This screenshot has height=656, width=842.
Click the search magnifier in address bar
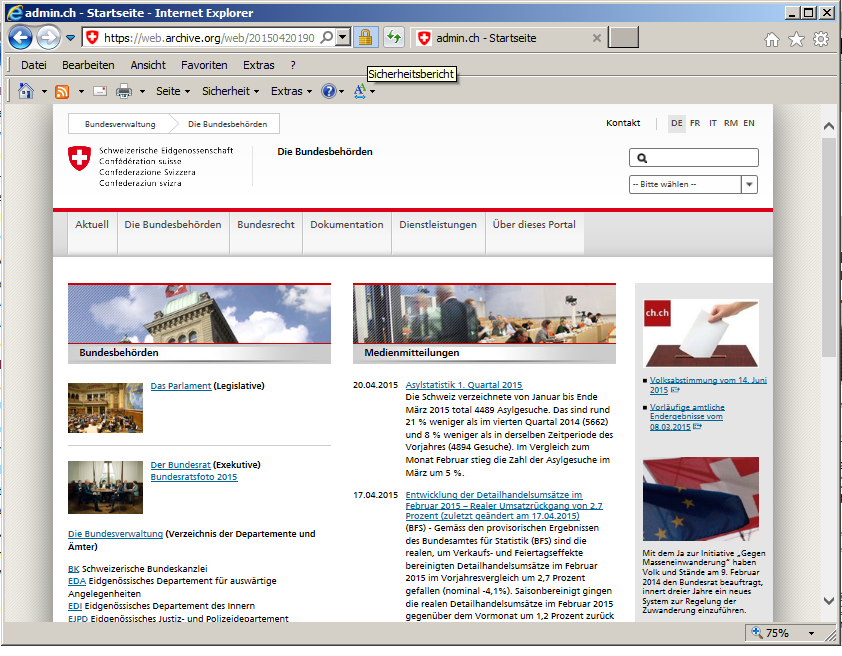tap(326, 38)
